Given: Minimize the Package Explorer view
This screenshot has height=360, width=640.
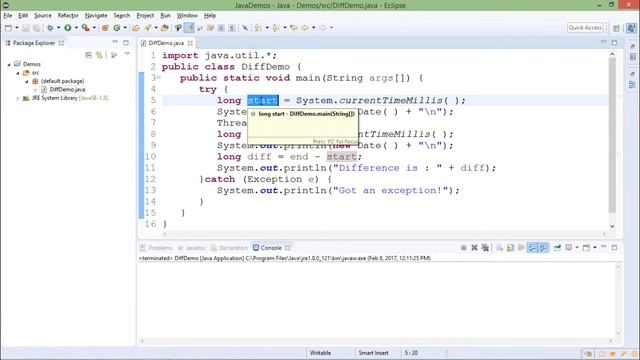Looking at the screenshot, I should point(115,42).
